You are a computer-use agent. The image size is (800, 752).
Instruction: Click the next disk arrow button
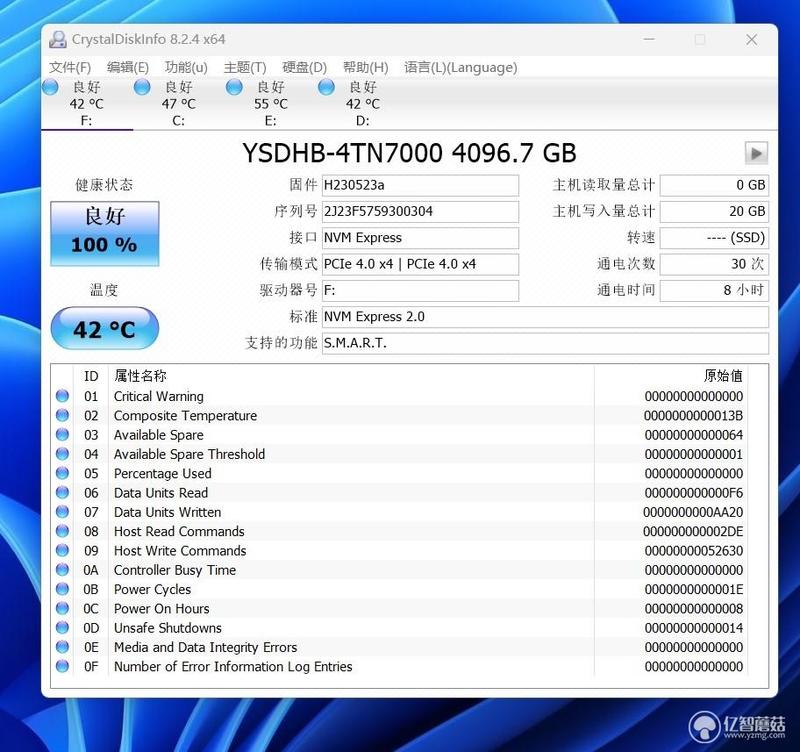coord(756,153)
